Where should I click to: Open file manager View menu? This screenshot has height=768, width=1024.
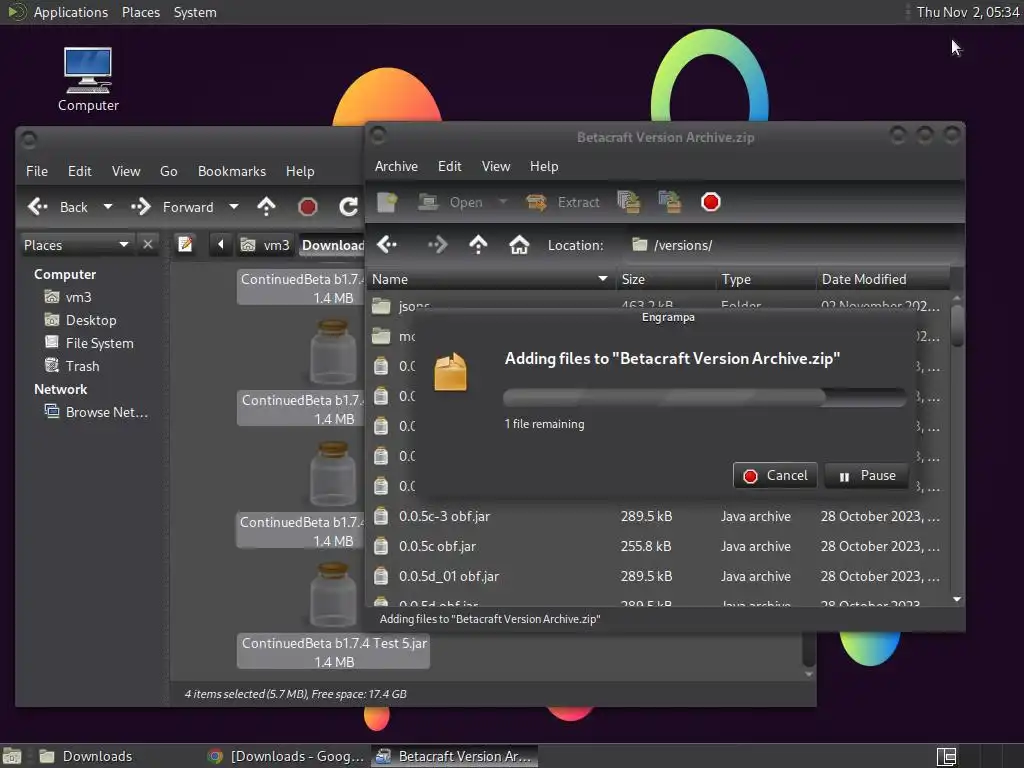coord(126,171)
